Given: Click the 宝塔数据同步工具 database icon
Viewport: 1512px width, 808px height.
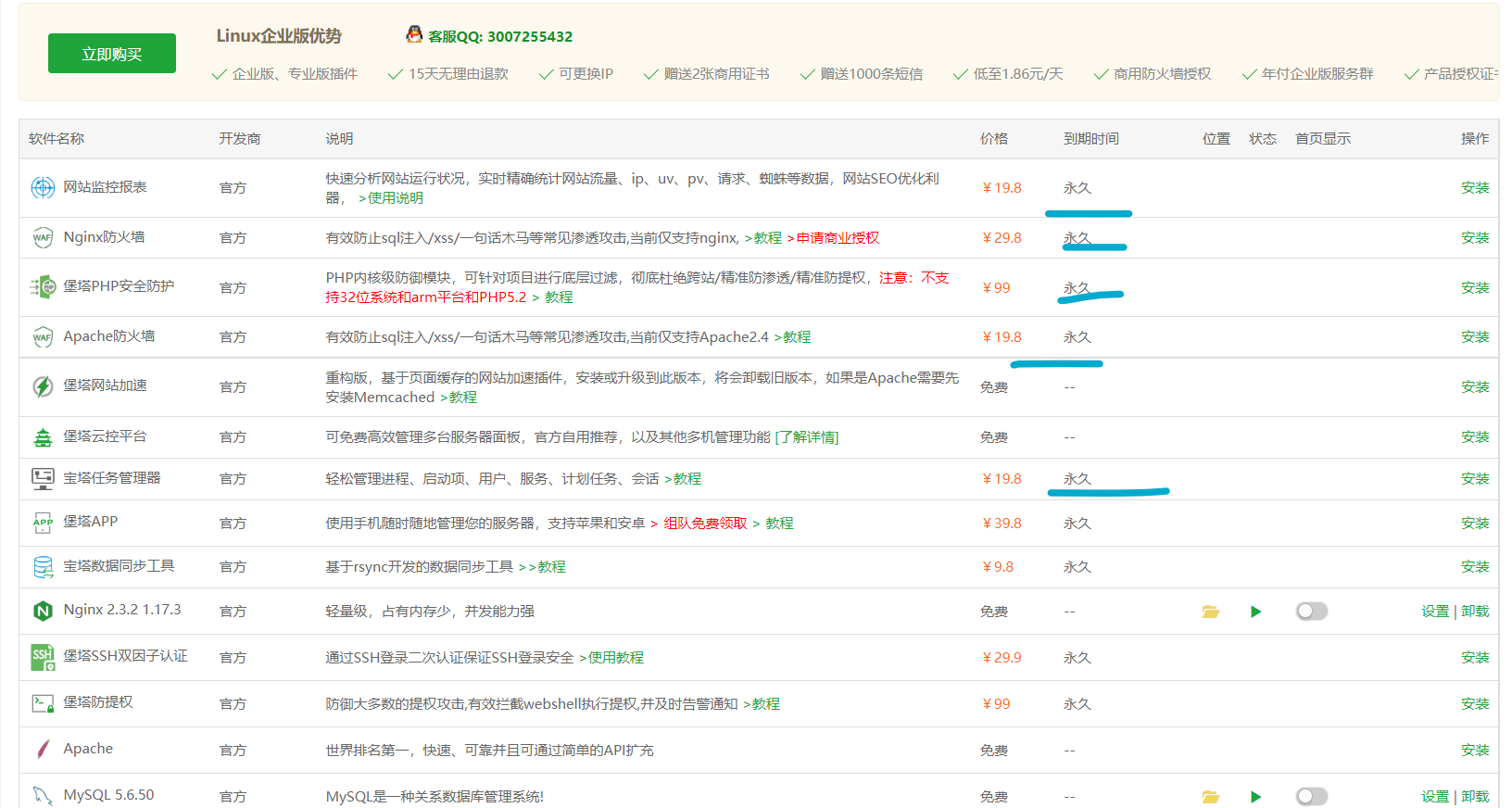Looking at the screenshot, I should pyautogui.click(x=43, y=567).
